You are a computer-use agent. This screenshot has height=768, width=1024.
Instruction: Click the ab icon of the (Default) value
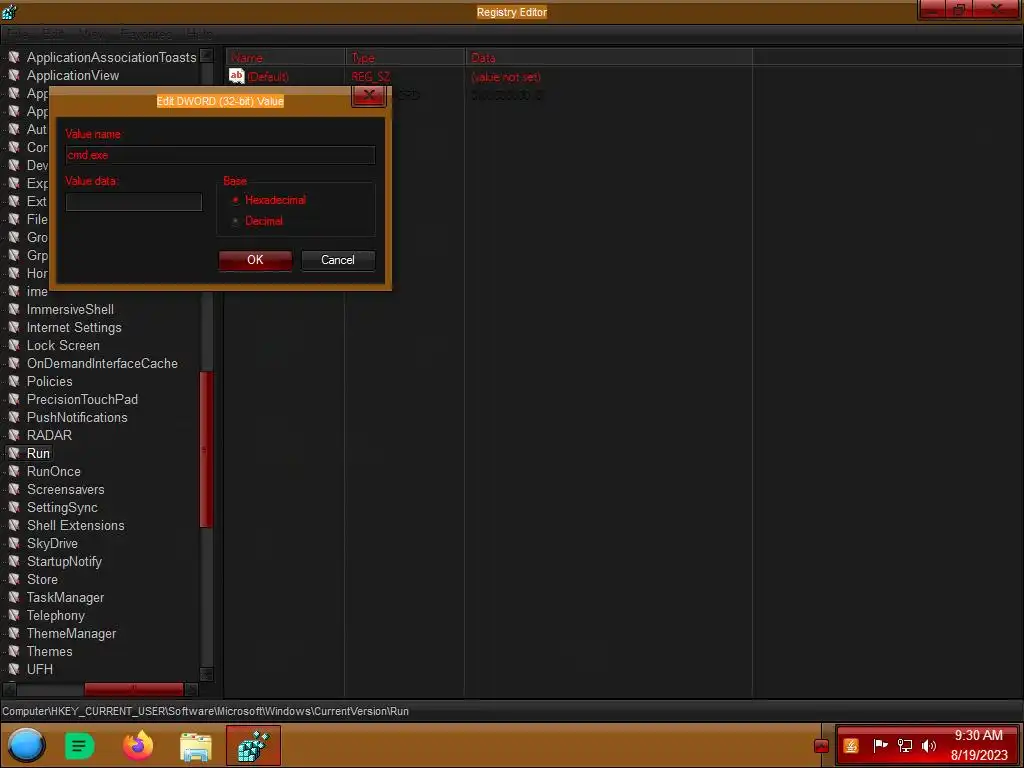236,76
